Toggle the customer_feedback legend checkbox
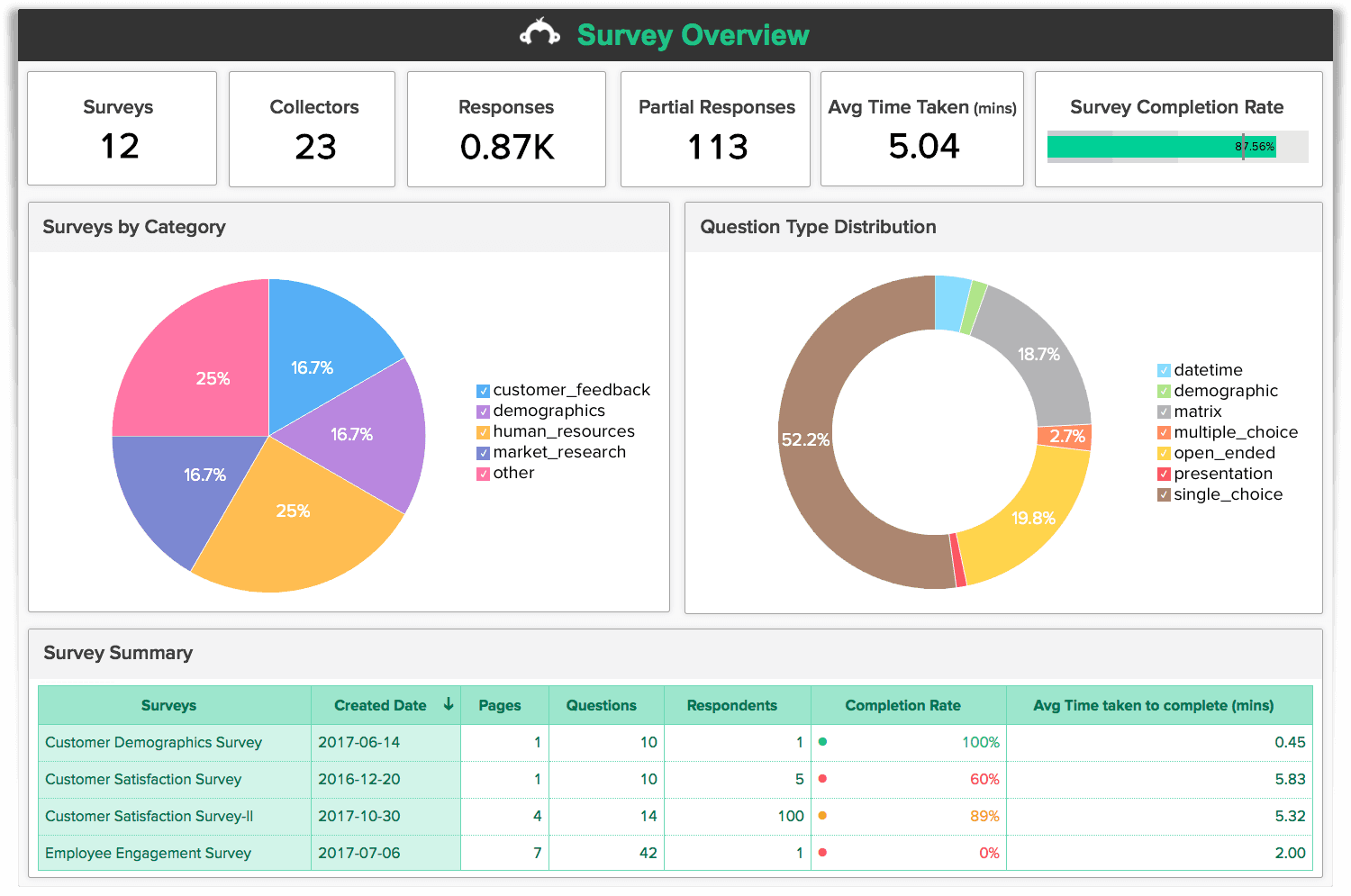 pos(482,390)
